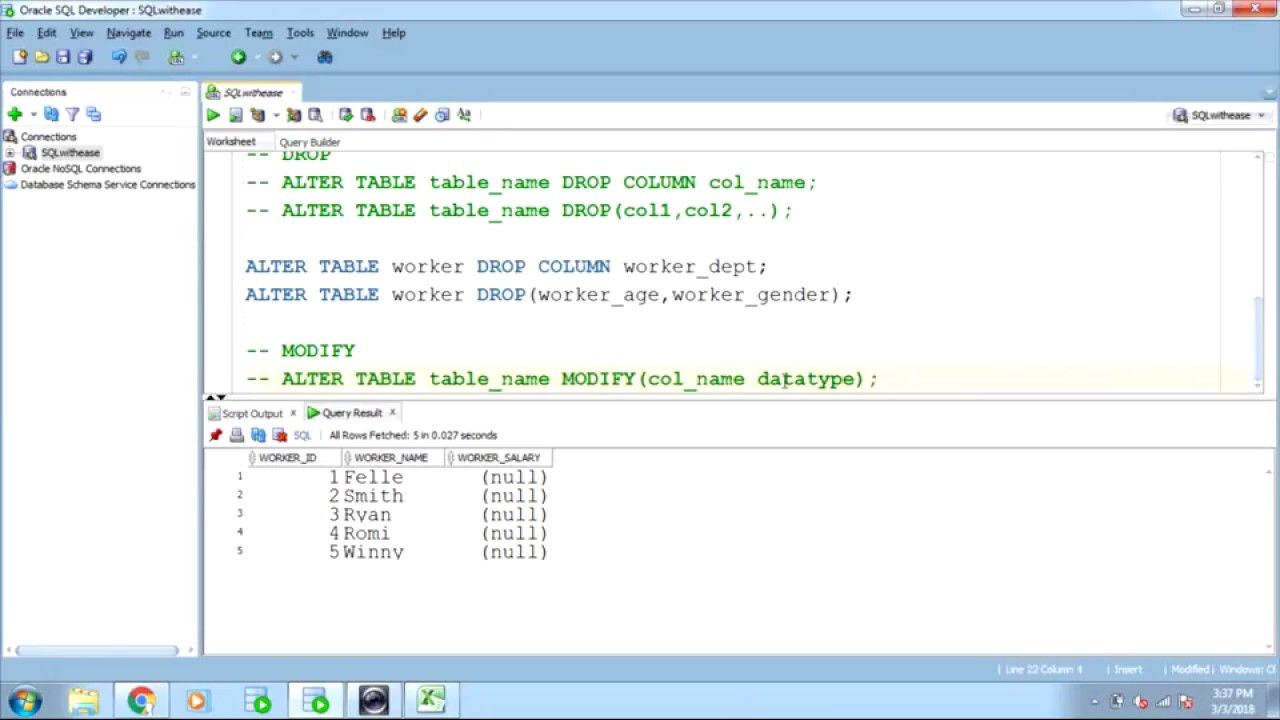Add a new connection with green plus
Viewport: 1280px width, 720px height.
tap(15, 114)
